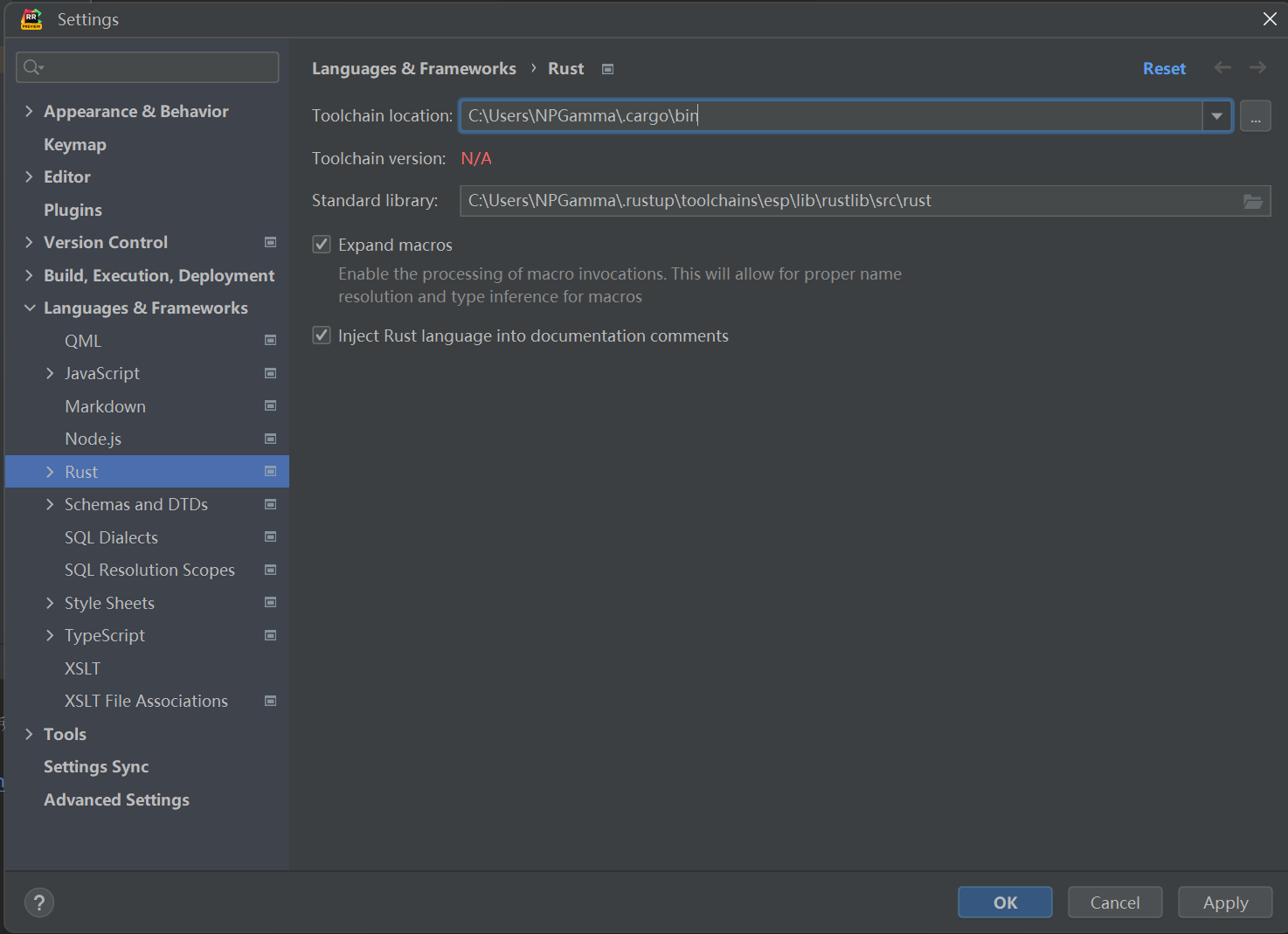
Task: Disable the Expand macros checkbox
Action: tap(322, 245)
